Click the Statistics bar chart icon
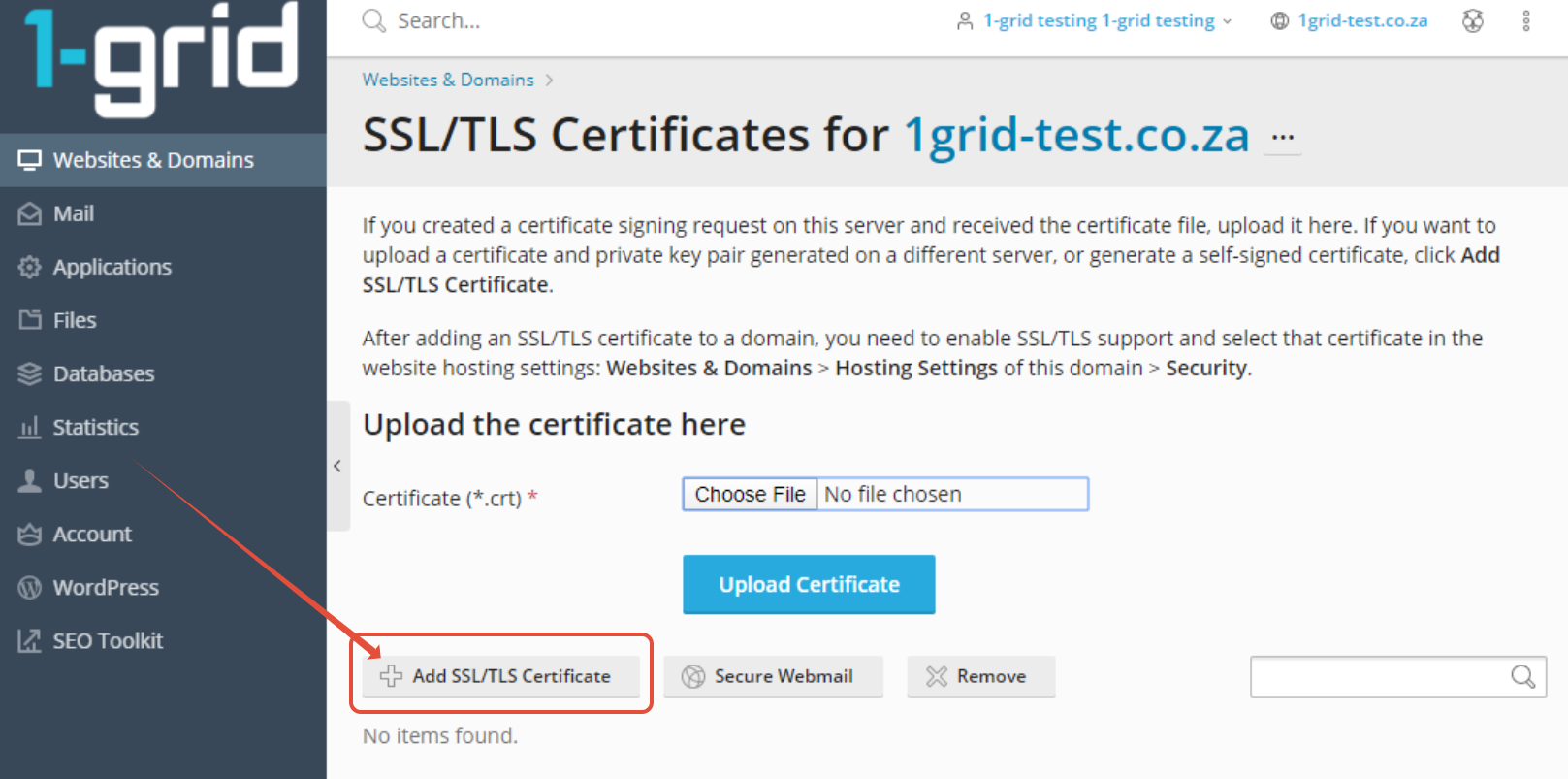 tap(30, 427)
